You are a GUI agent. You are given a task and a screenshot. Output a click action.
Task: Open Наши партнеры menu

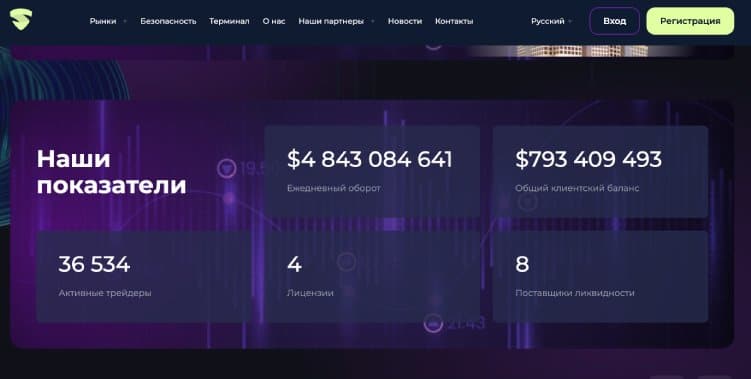(x=331, y=21)
